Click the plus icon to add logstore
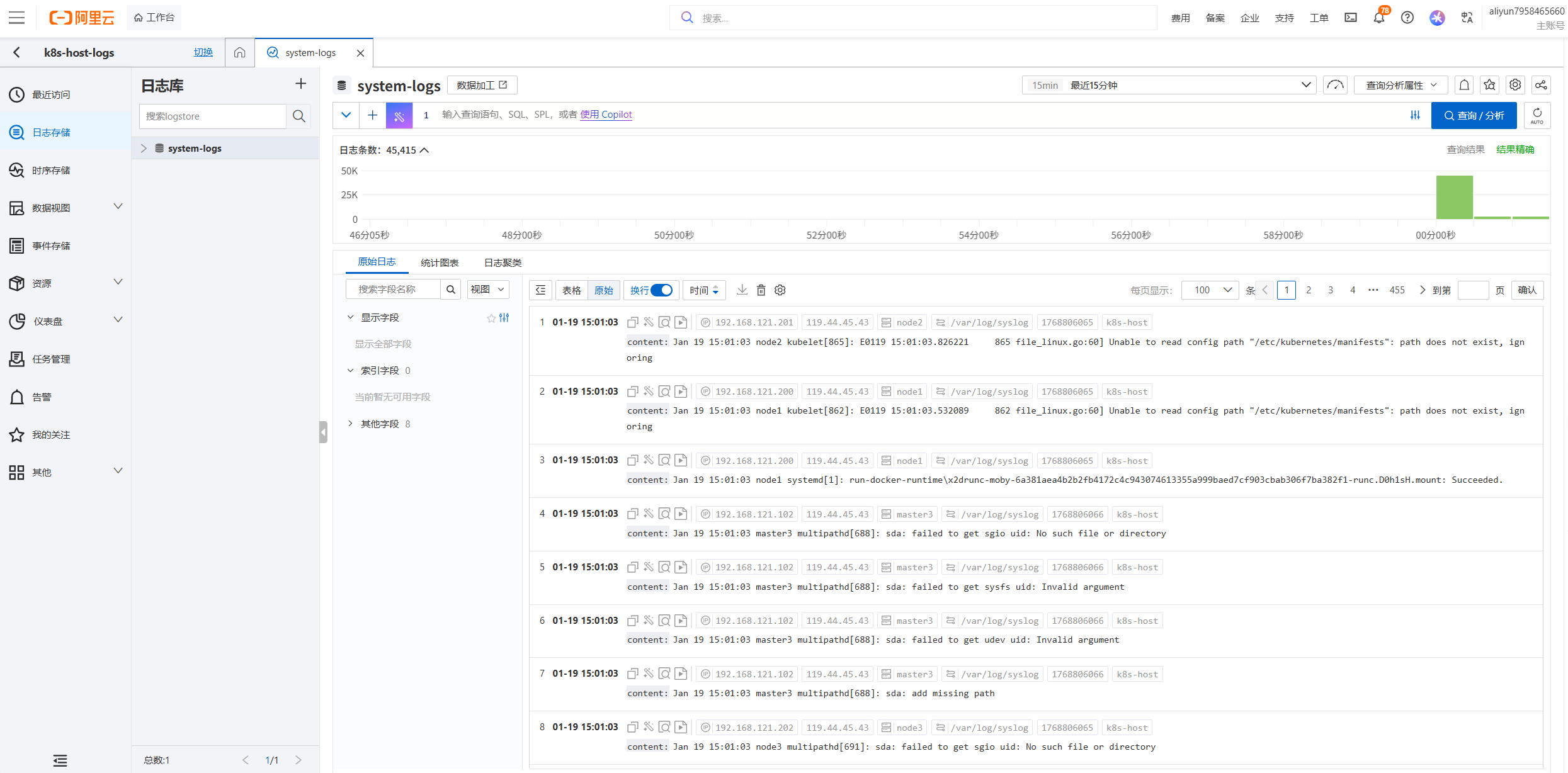1568x773 pixels. click(300, 84)
